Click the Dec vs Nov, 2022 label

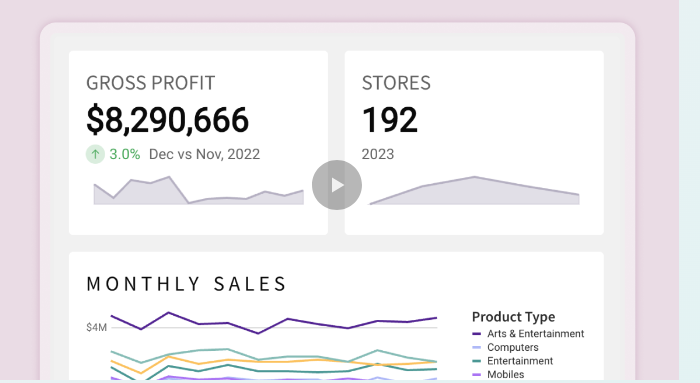204,154
